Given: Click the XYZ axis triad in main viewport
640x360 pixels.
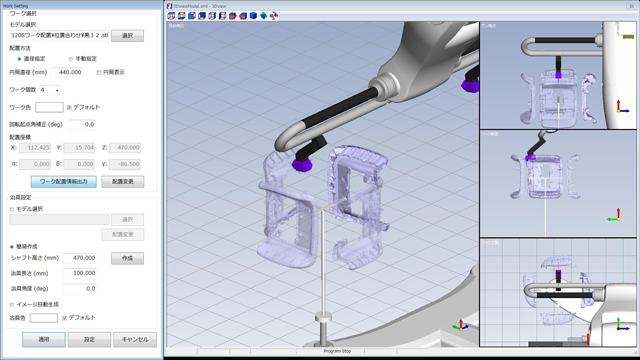Looking at the screenshot, I should pyautogui.click(x=461, y=326).
